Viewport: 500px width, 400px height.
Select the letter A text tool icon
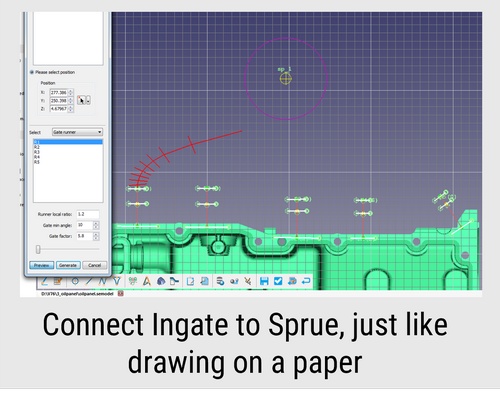[x=147, y=281]
